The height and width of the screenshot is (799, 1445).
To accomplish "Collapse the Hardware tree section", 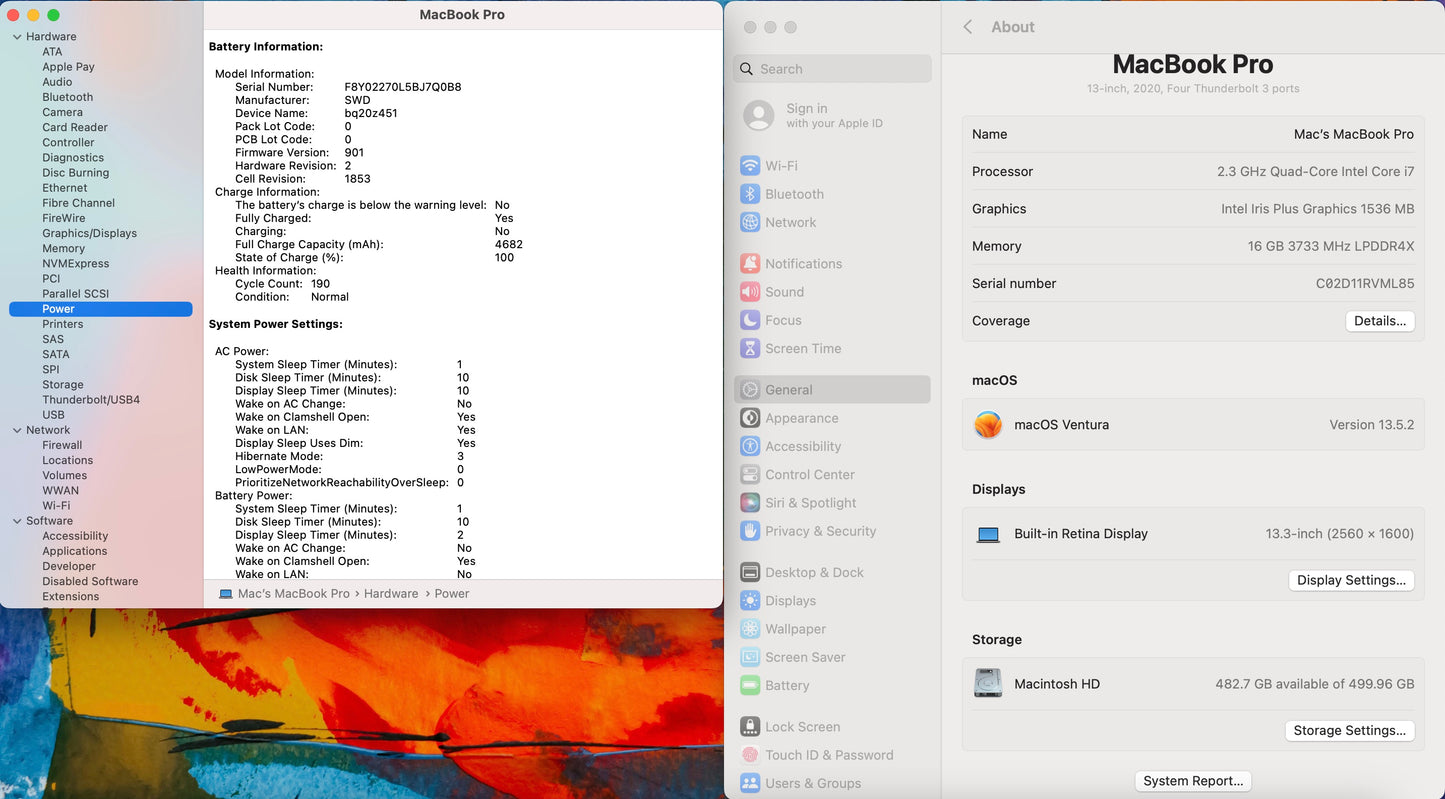I will coord(17,37).
